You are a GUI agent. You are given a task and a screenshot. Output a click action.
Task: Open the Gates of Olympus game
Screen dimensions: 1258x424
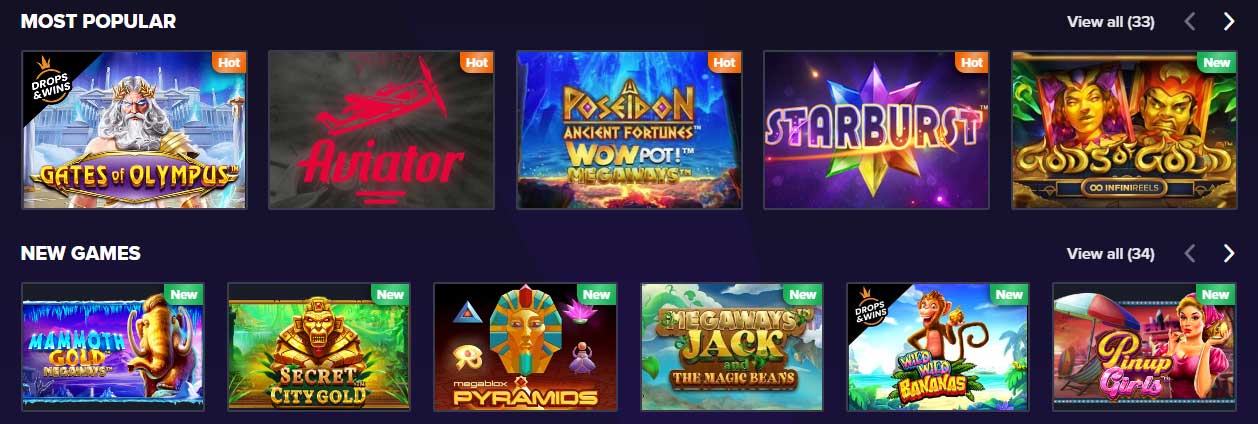(x=134, y=129)
